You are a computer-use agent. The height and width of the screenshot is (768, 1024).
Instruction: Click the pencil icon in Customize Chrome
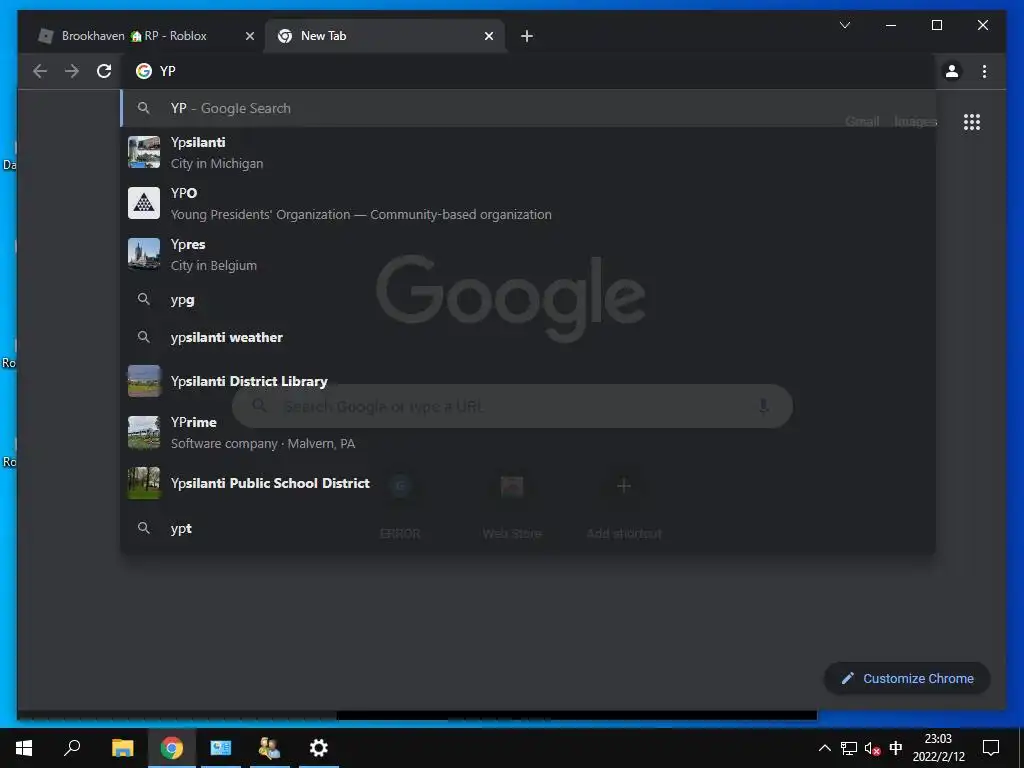[847, 679]
